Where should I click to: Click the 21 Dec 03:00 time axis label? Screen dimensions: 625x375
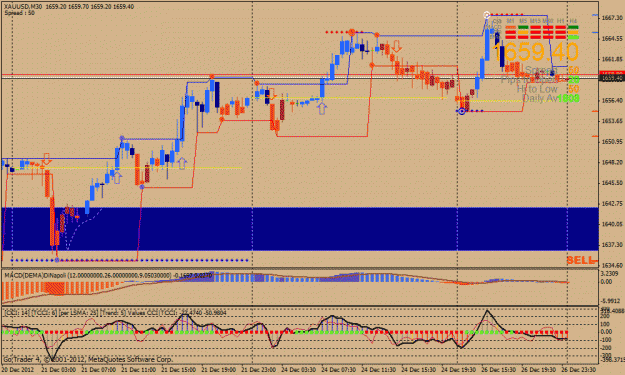click(x=58, y=370)
